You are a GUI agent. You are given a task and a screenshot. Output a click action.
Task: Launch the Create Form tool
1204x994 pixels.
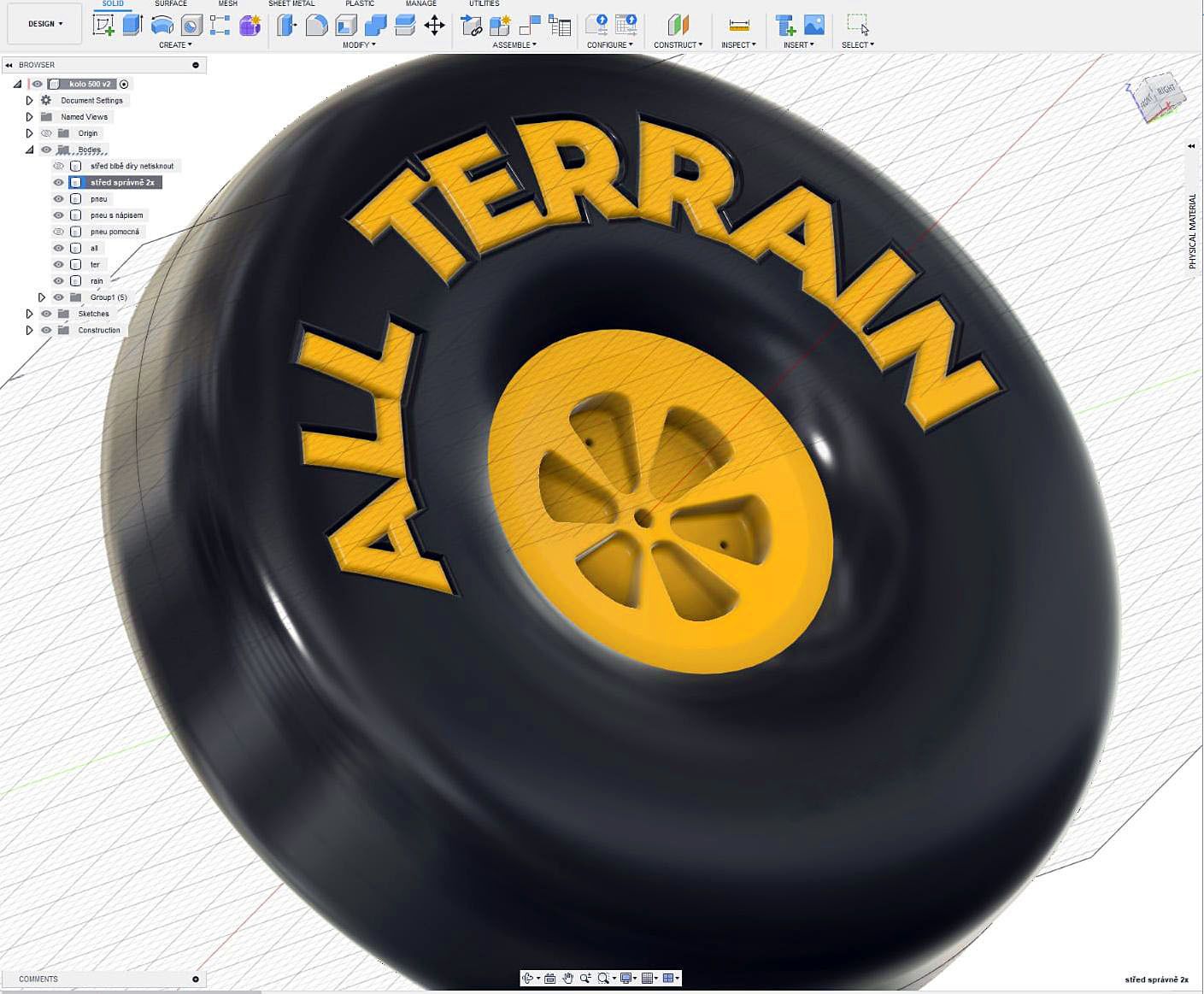(x=250, y=25)
